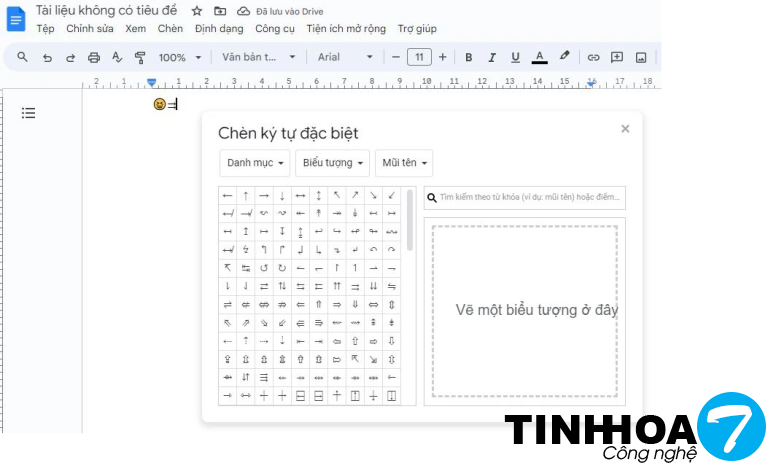
Task: Increase font size with plus button
Action: point(442,58)
